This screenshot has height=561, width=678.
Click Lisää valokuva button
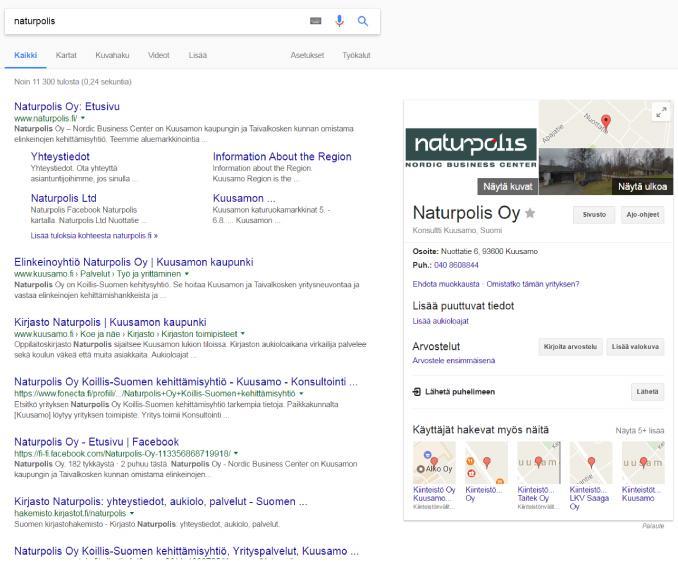[x=635, y=347]
